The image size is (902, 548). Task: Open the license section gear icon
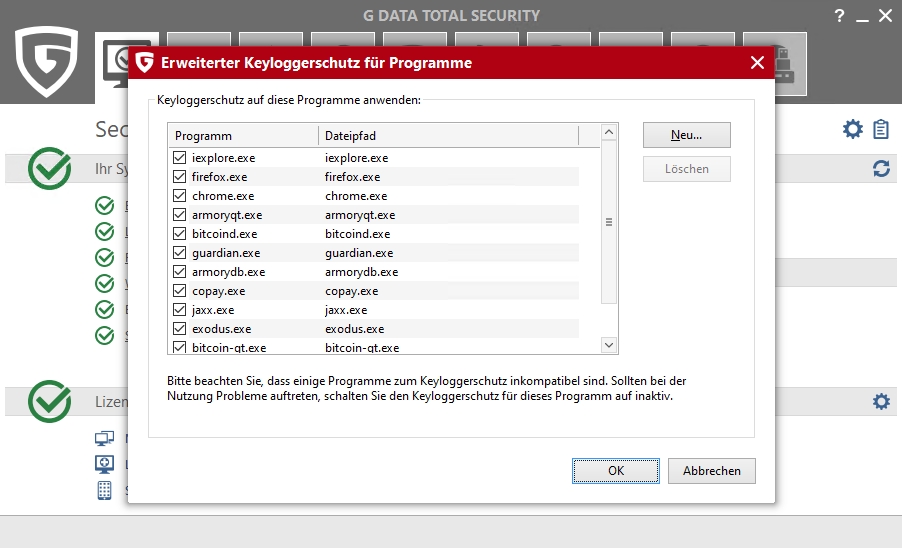[881, 401]
